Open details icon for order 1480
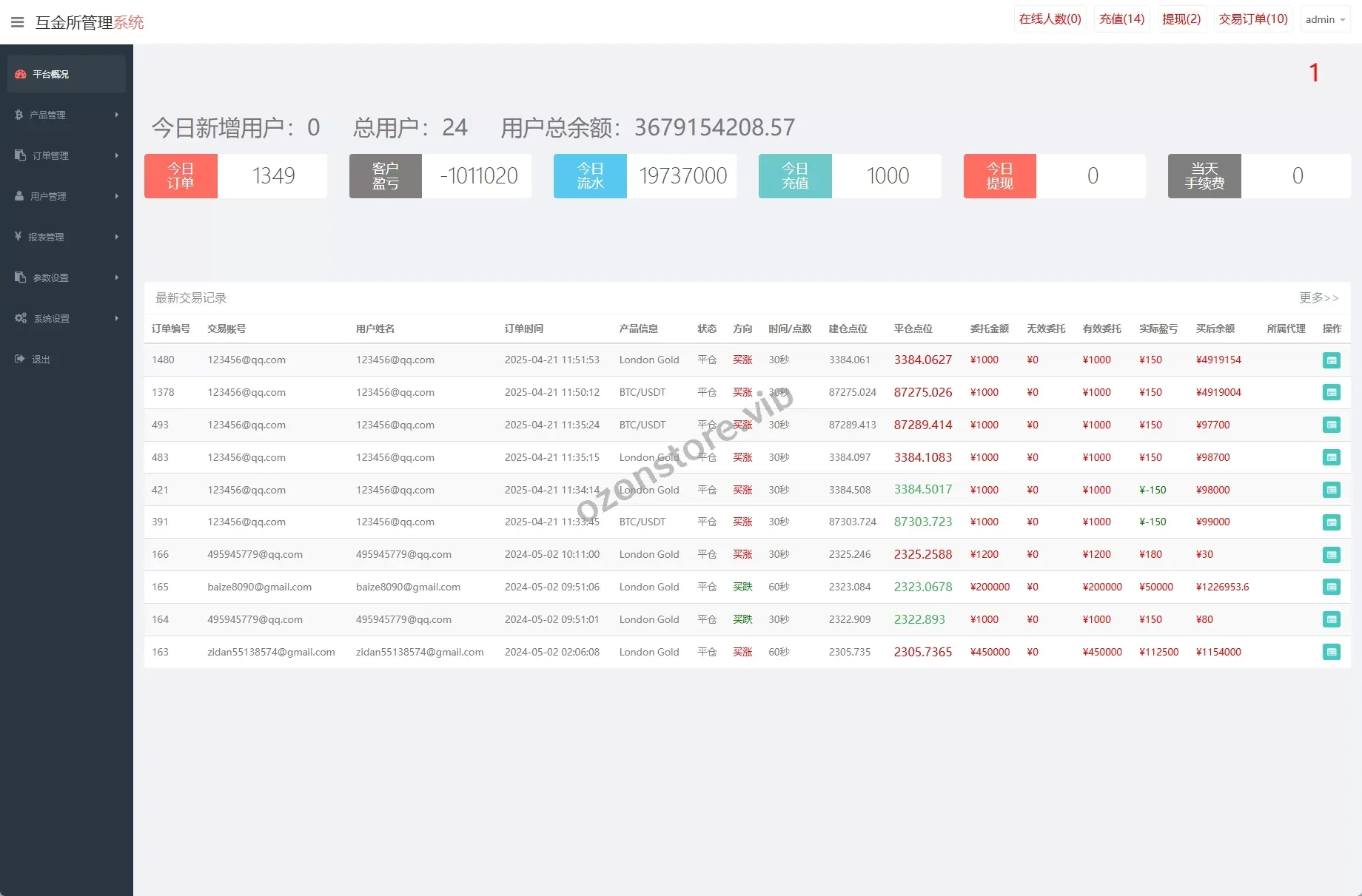1362x896 pixels. point(1331,360)
